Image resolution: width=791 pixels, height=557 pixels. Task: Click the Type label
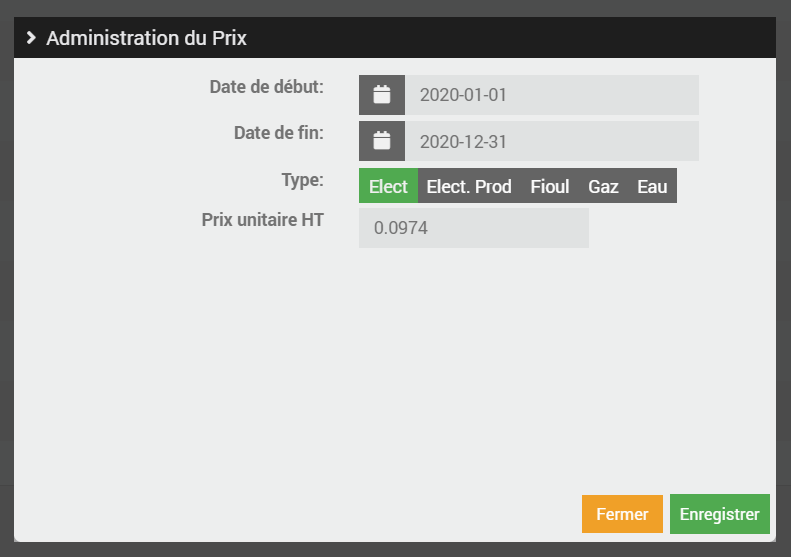(302, 180)
